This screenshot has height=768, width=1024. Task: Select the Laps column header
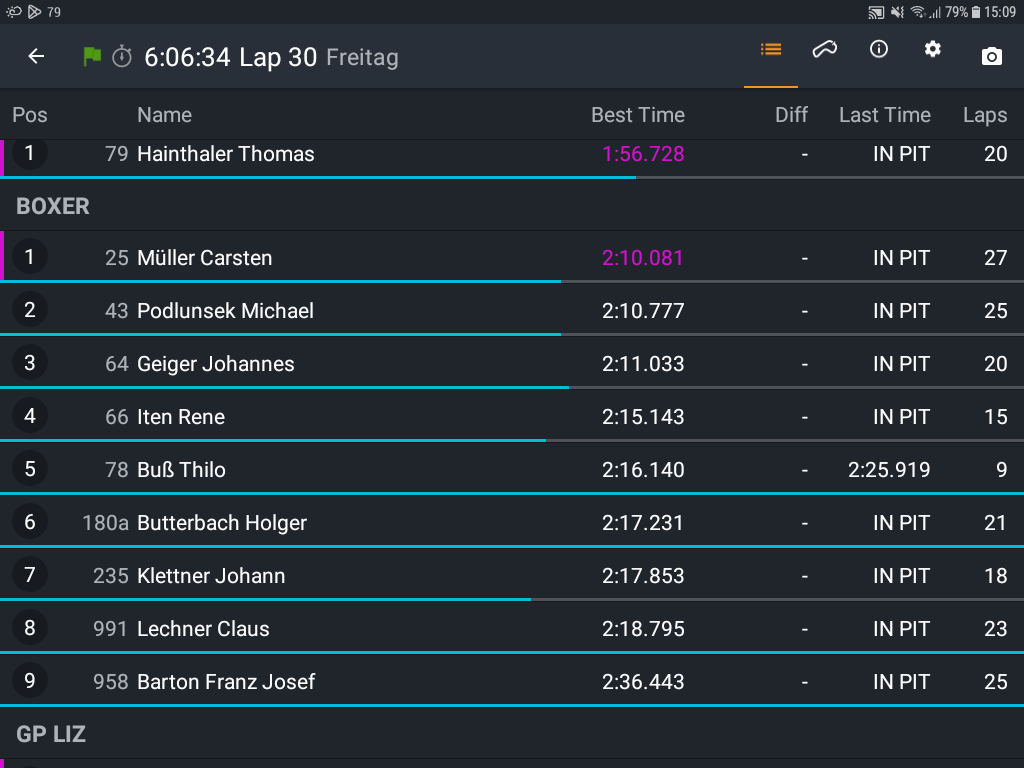point(985,116)
